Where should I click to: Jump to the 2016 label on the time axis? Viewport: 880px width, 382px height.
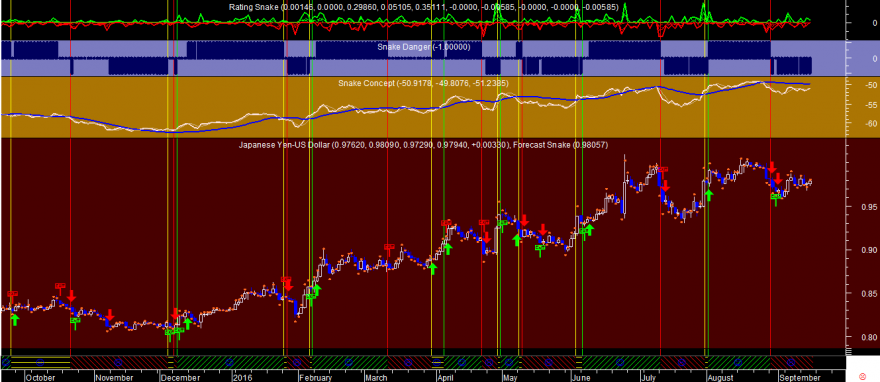pyautogui.click(x=242, y=377)
